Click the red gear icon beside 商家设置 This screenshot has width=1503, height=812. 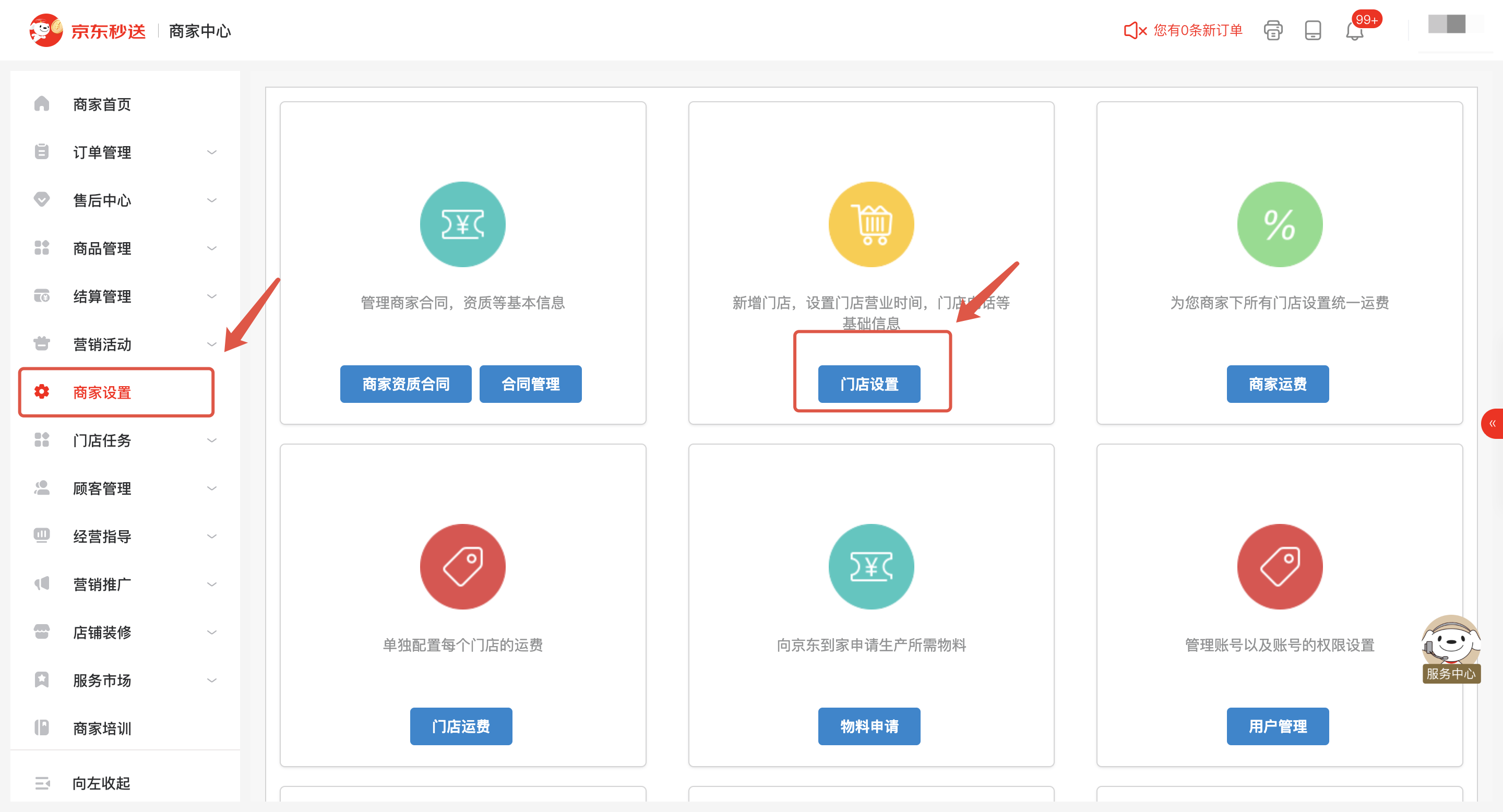coord(41,391)
